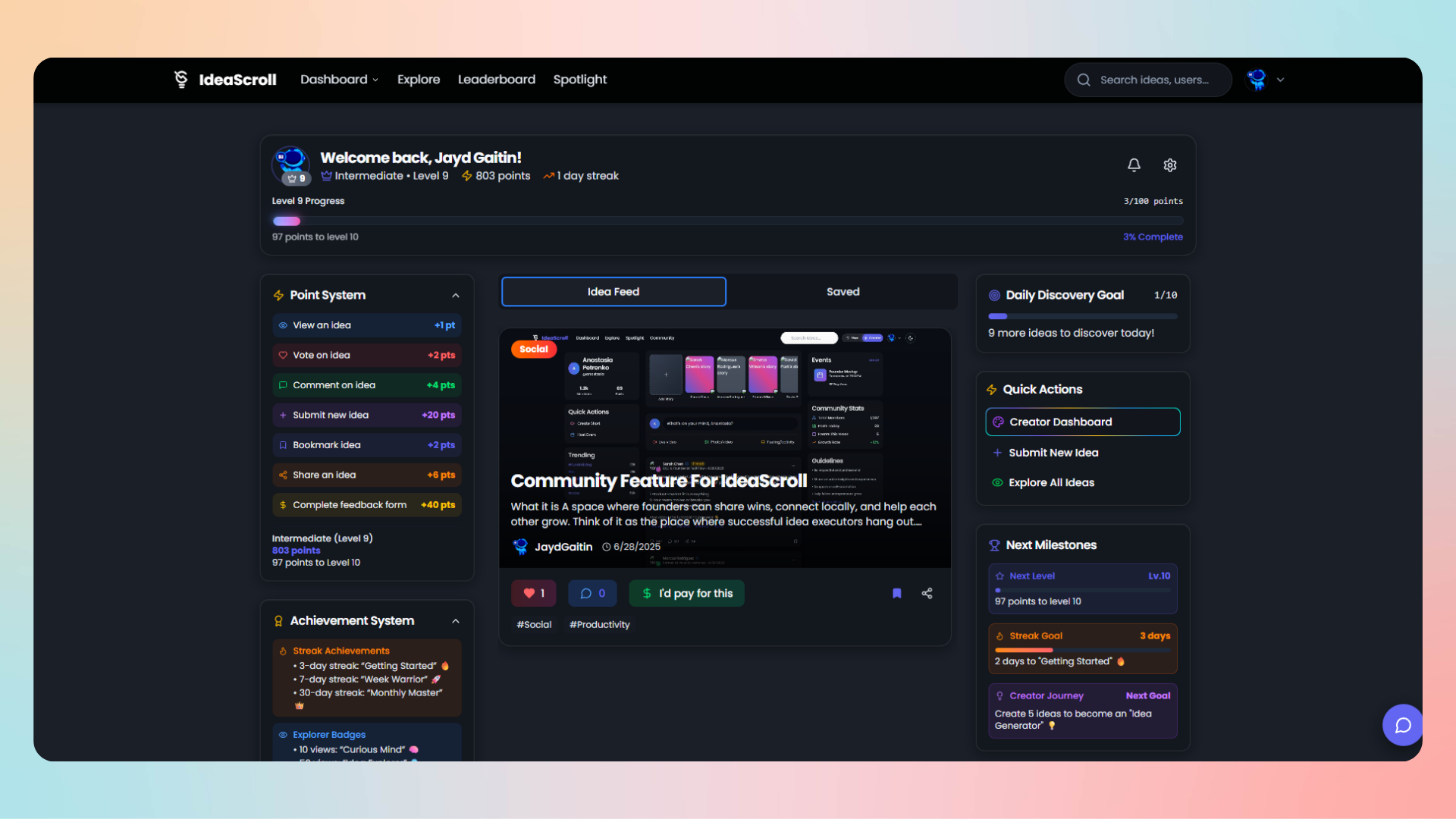Open the notifications bell
Screen dimensions: 1456x819
[x=1134, y=165]
